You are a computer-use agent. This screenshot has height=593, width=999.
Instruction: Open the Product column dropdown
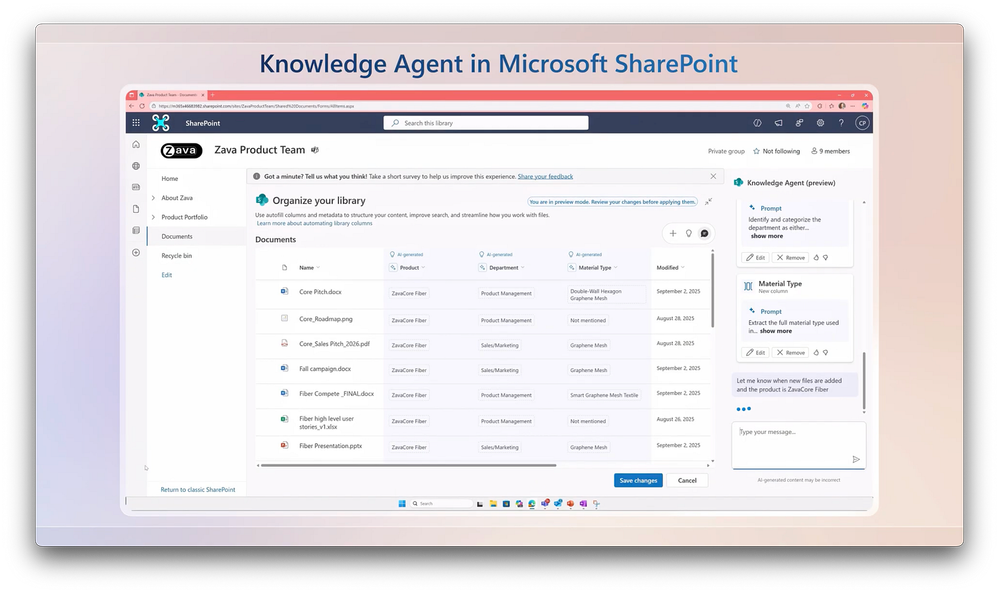coord(423,268)
